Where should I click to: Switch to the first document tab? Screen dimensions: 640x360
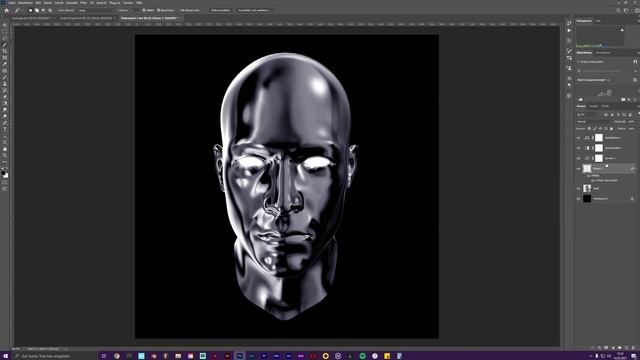31,18
